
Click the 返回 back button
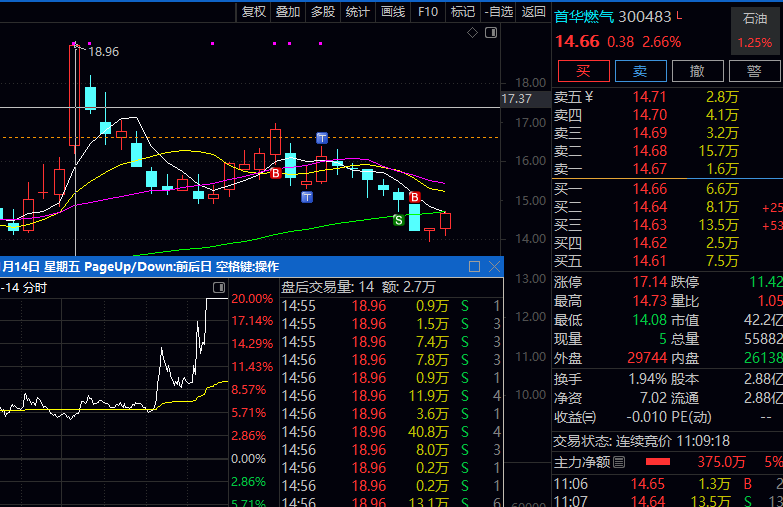(533, 11)
